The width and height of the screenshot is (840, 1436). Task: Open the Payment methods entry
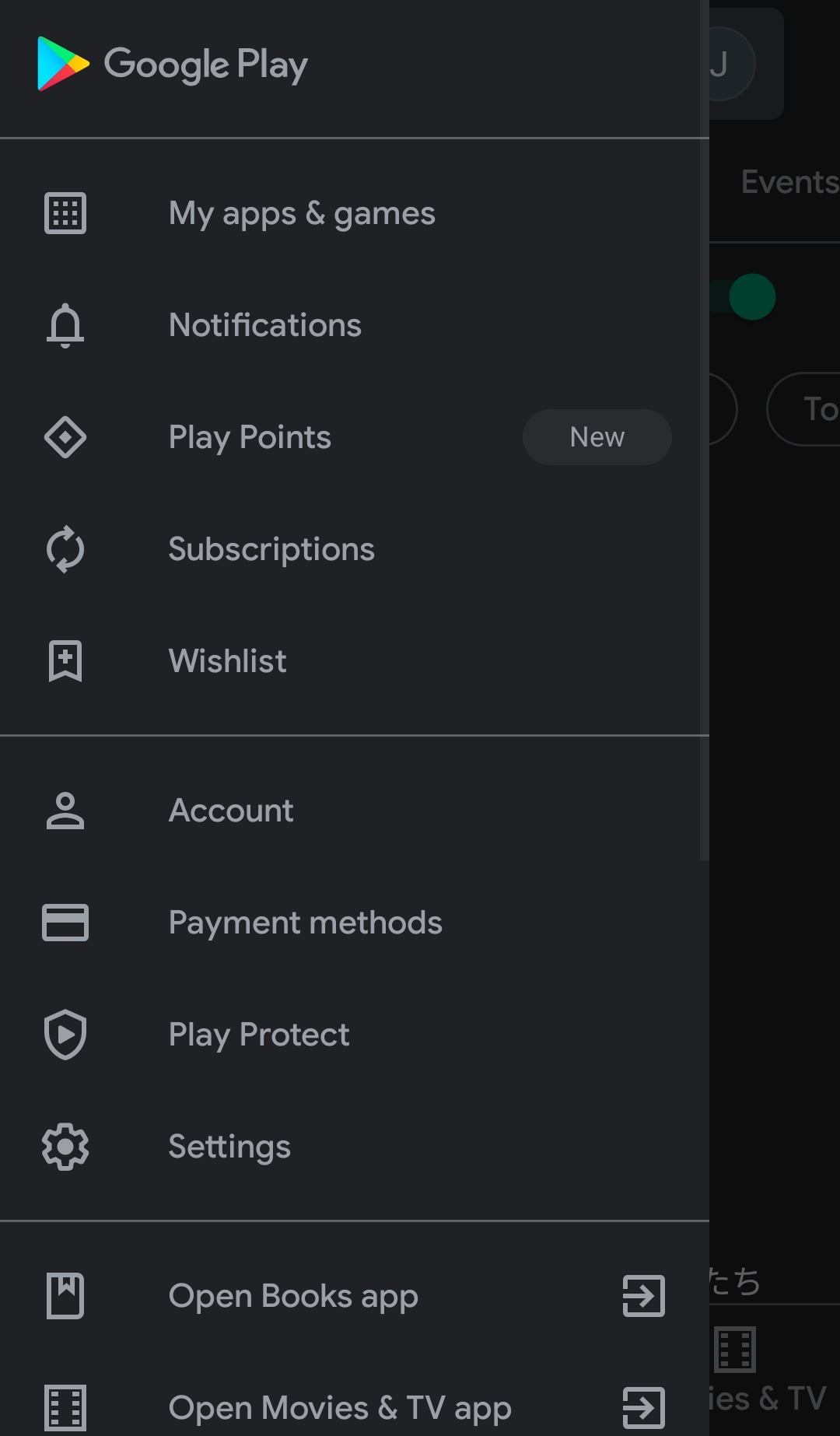305,923
